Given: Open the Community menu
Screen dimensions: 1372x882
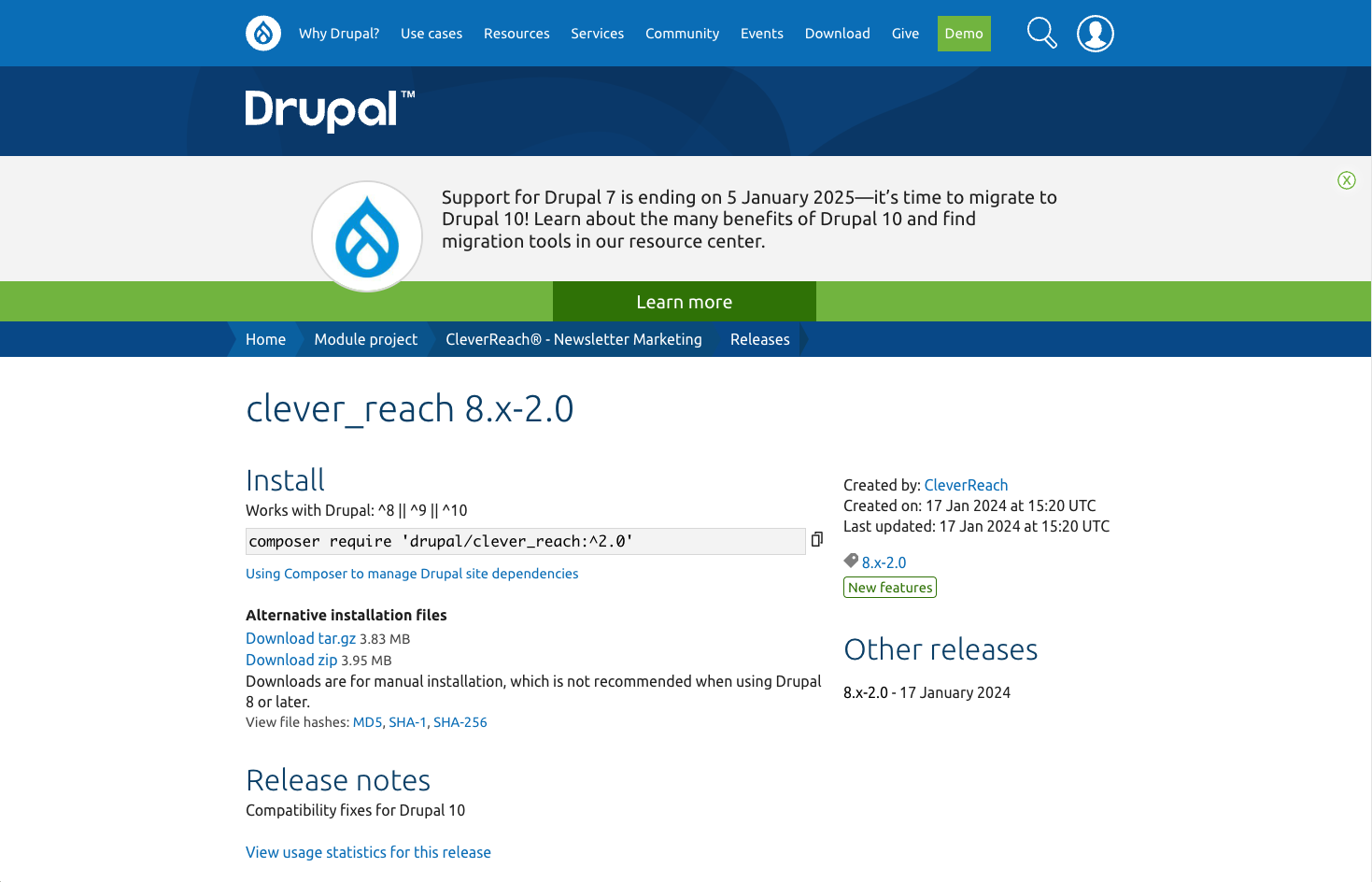Looking at the screenshot, I should pos(683,34).
